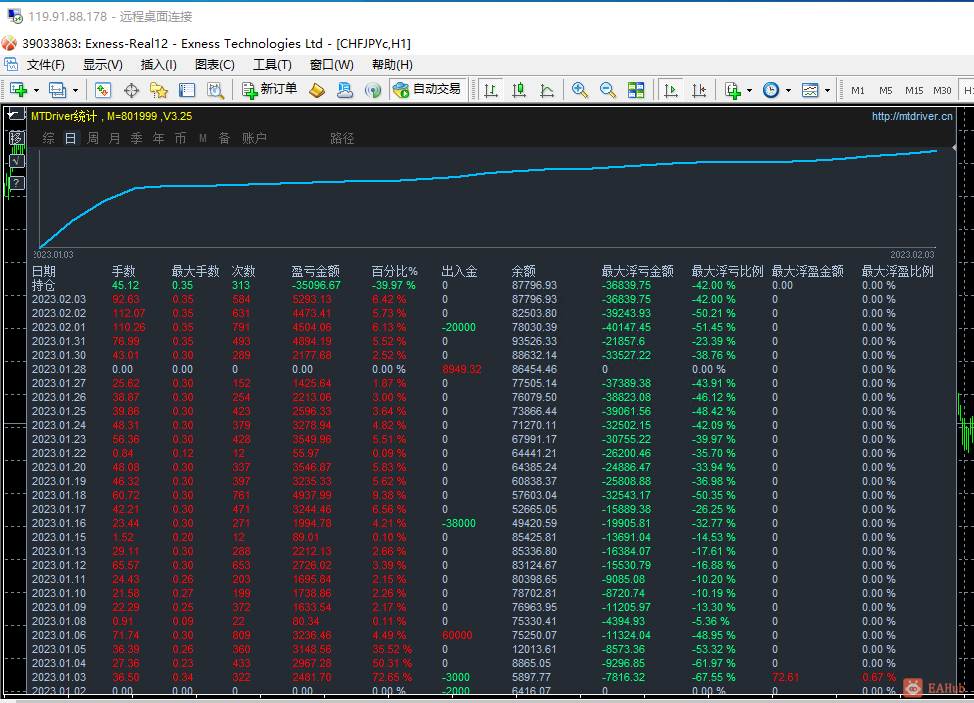Screen dimensions: 974x703
Task: Toggle the 自动交易 auto trading button
Action: [x=425, y=90]
